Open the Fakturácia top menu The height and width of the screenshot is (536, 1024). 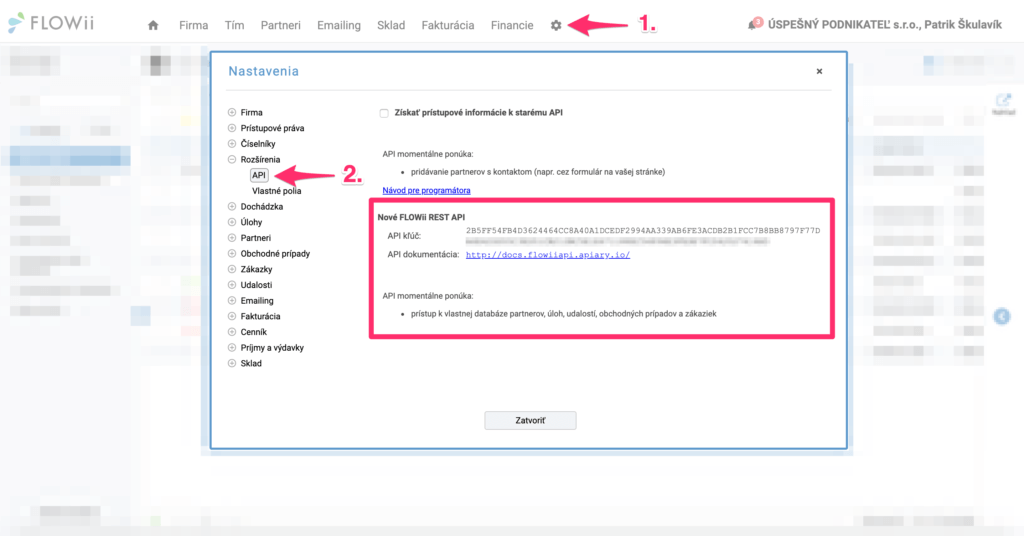click(x=448, y=25)
